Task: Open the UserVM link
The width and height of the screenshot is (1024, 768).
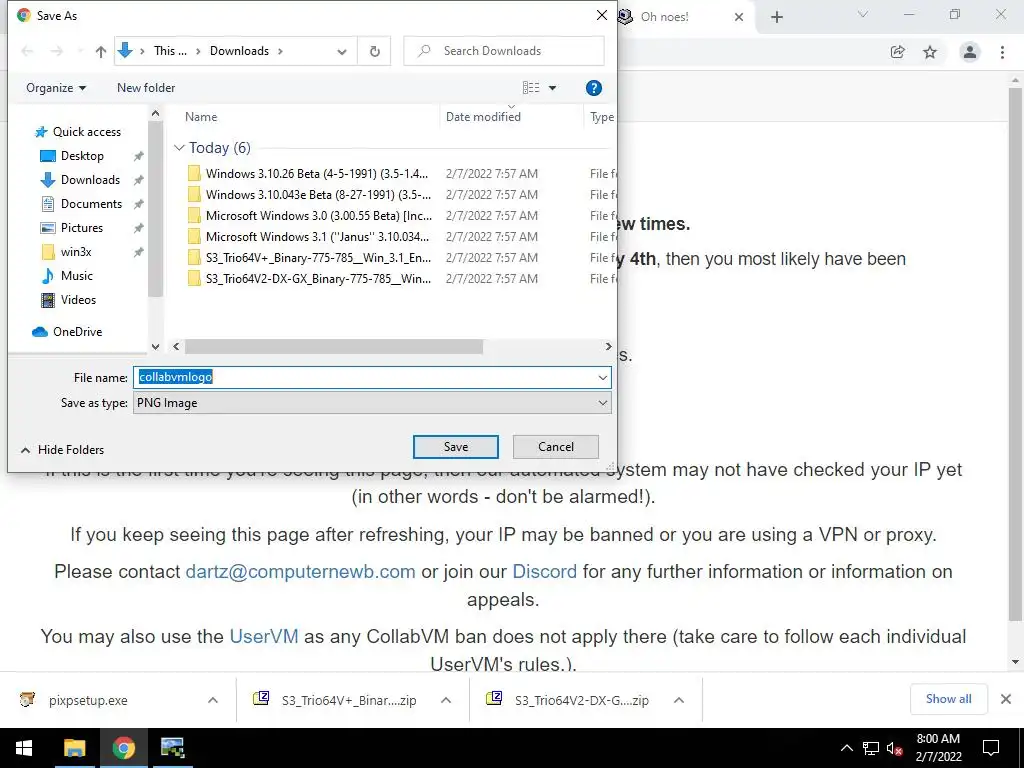Action: click(264, 636)
